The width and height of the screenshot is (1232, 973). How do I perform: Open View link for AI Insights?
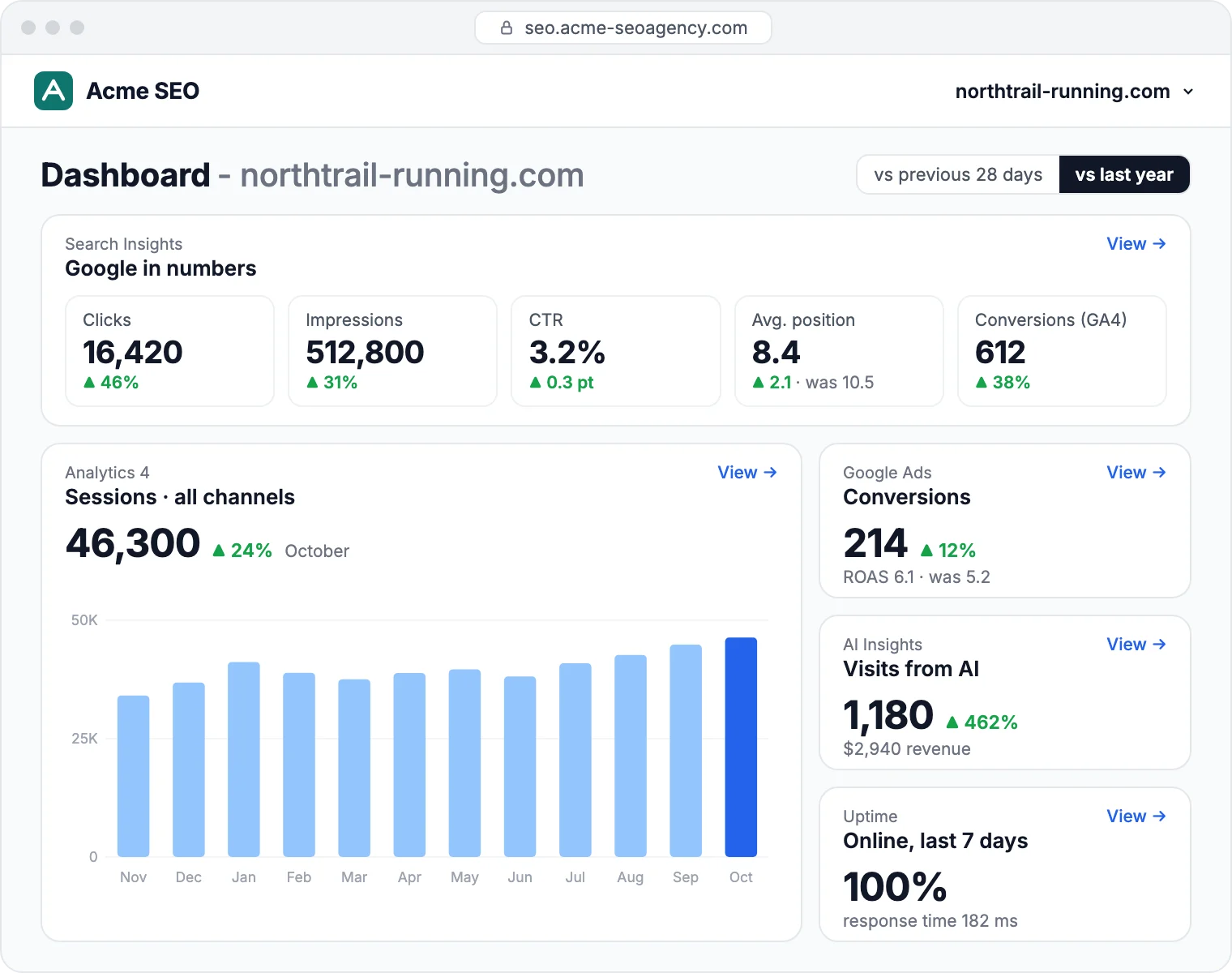(x=1136, y=645)
